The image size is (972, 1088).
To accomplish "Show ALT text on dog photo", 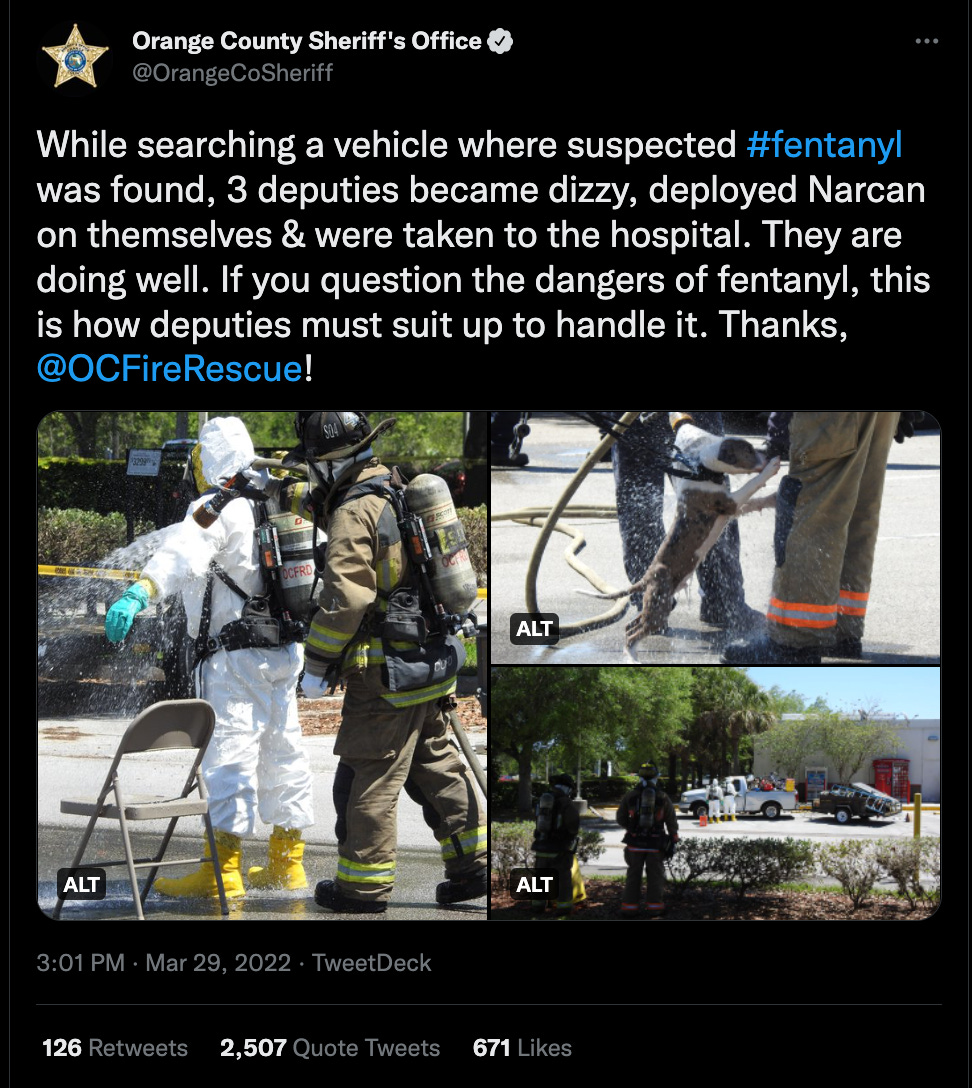I will (x=534, y=629).
